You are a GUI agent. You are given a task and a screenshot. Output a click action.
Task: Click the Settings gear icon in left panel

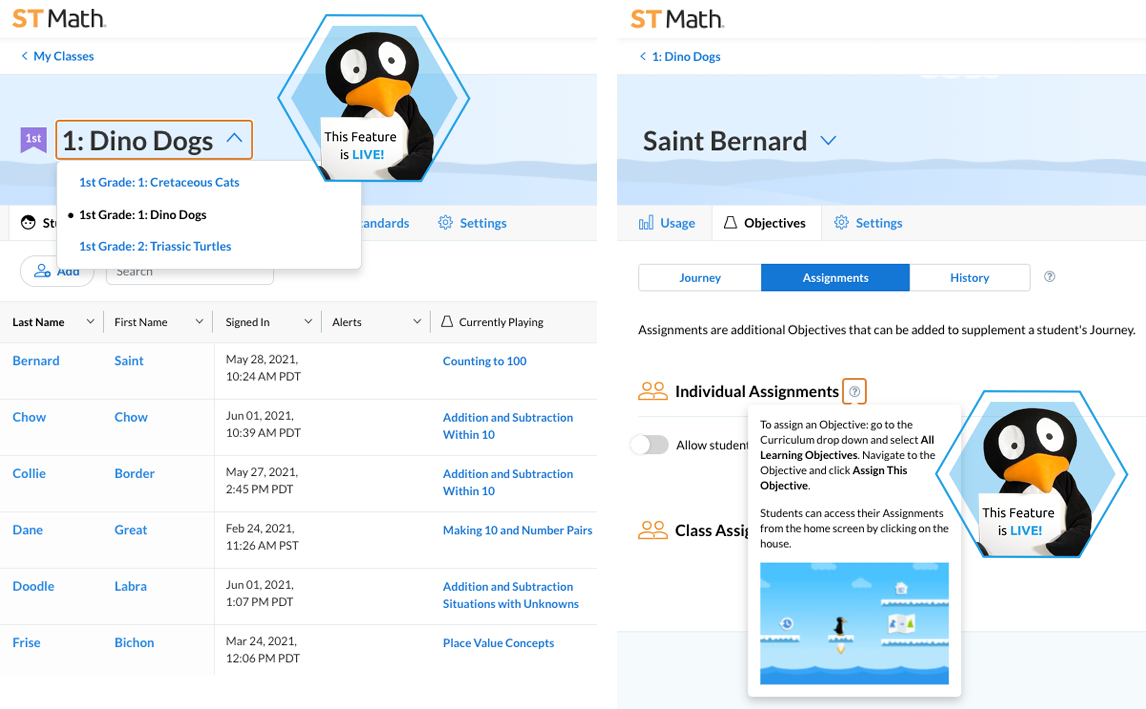tap(445, 223)
